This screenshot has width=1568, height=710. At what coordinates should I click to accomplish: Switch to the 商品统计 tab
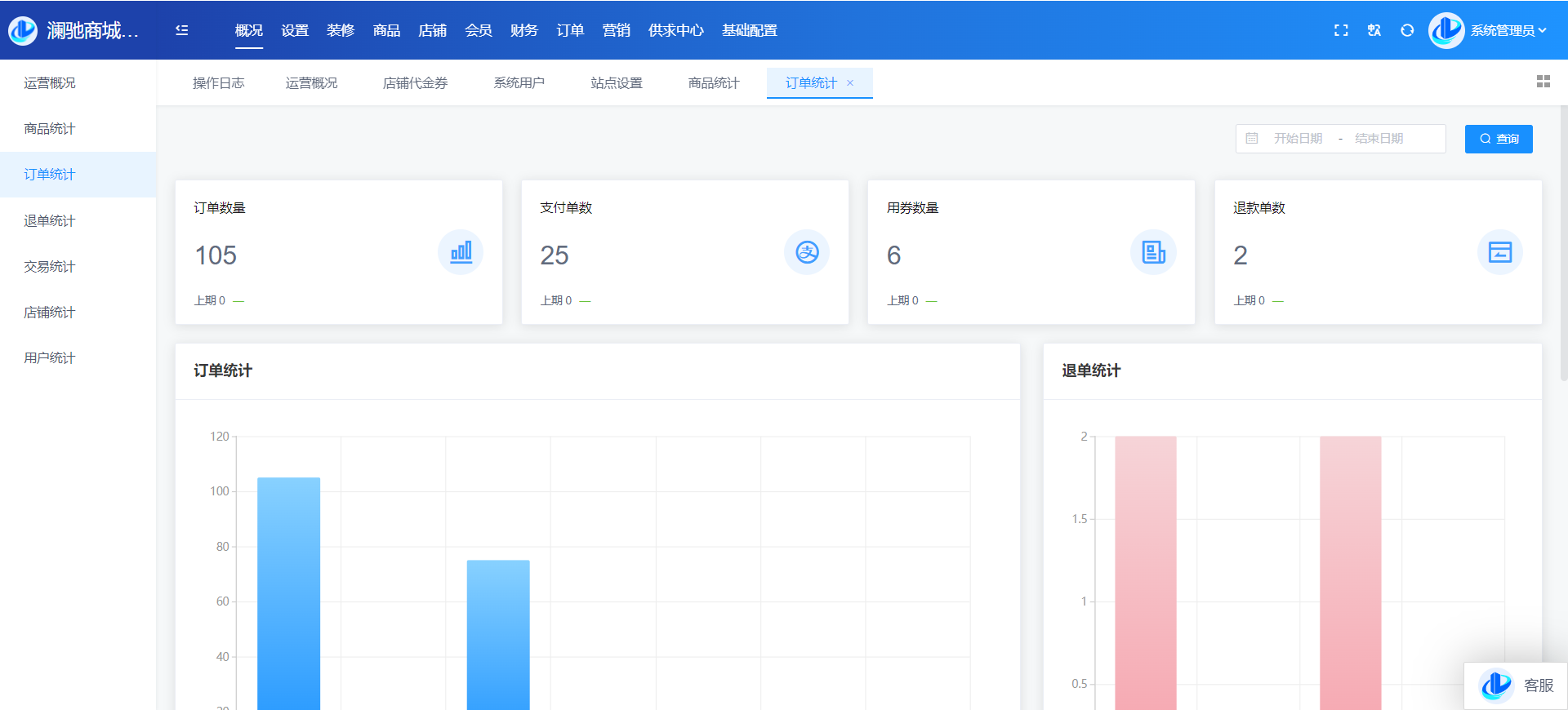coord(713,83)
